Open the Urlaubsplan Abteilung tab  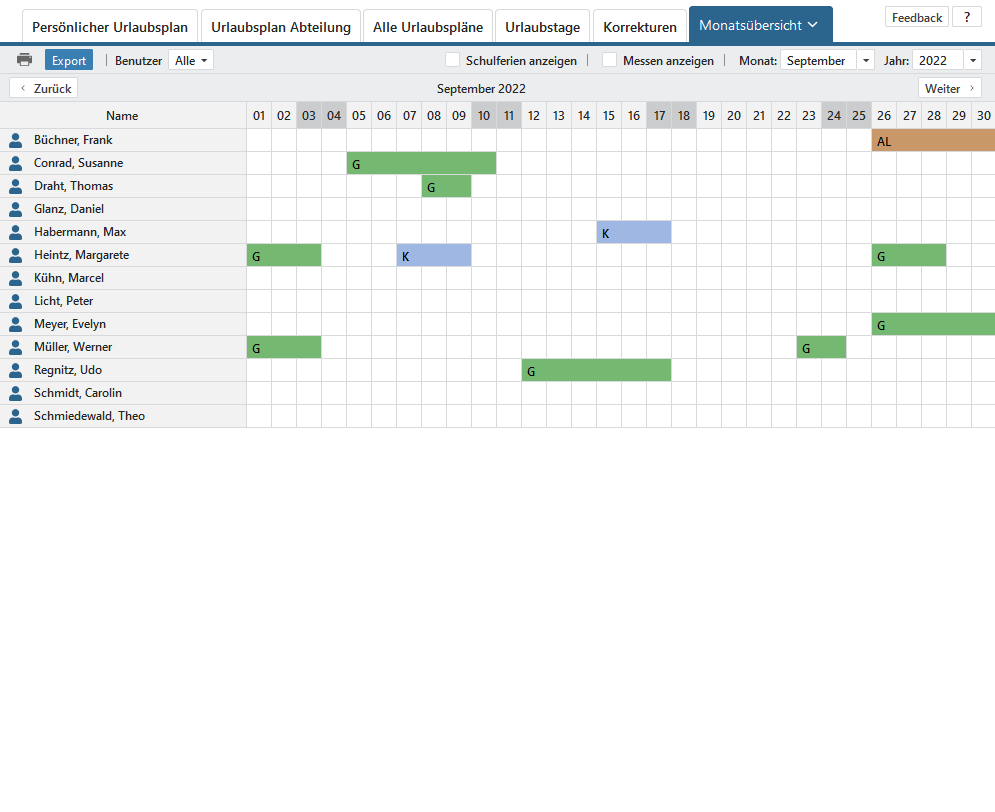(x=281, y=27)
